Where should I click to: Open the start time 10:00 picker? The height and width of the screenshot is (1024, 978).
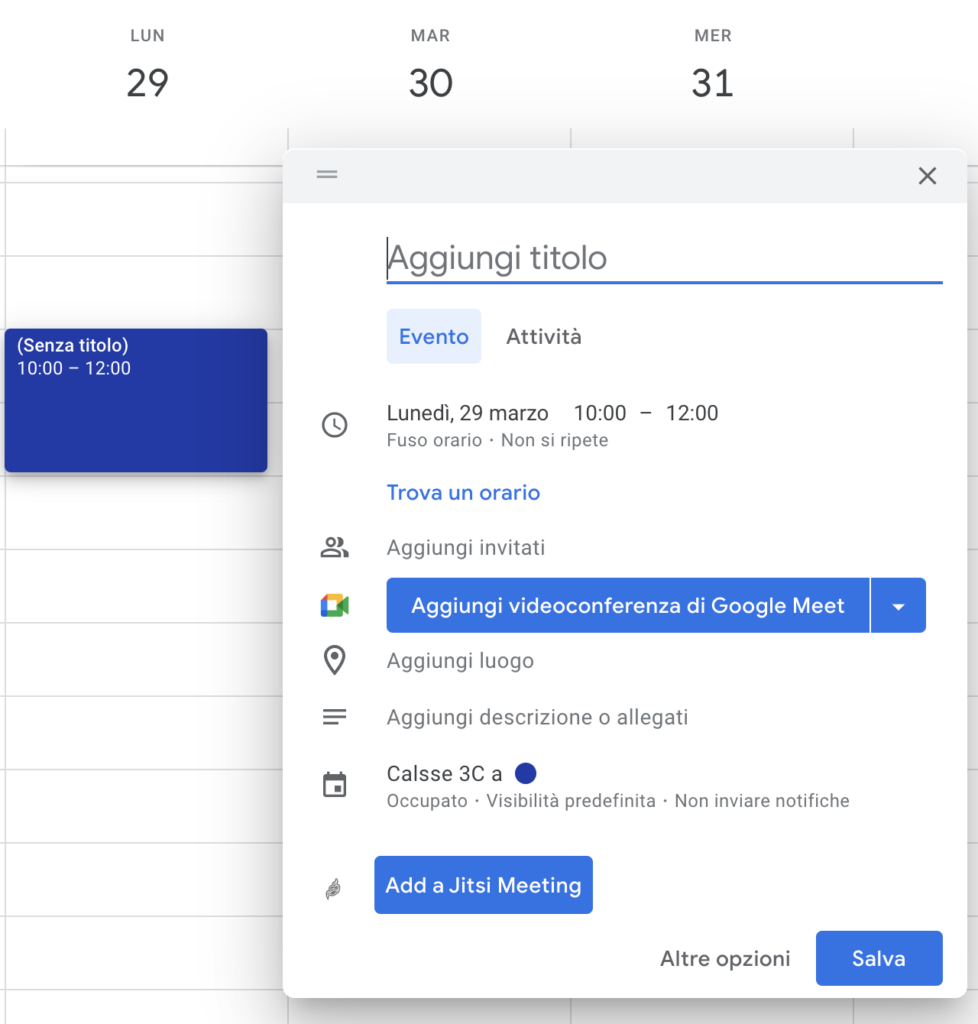599,413
